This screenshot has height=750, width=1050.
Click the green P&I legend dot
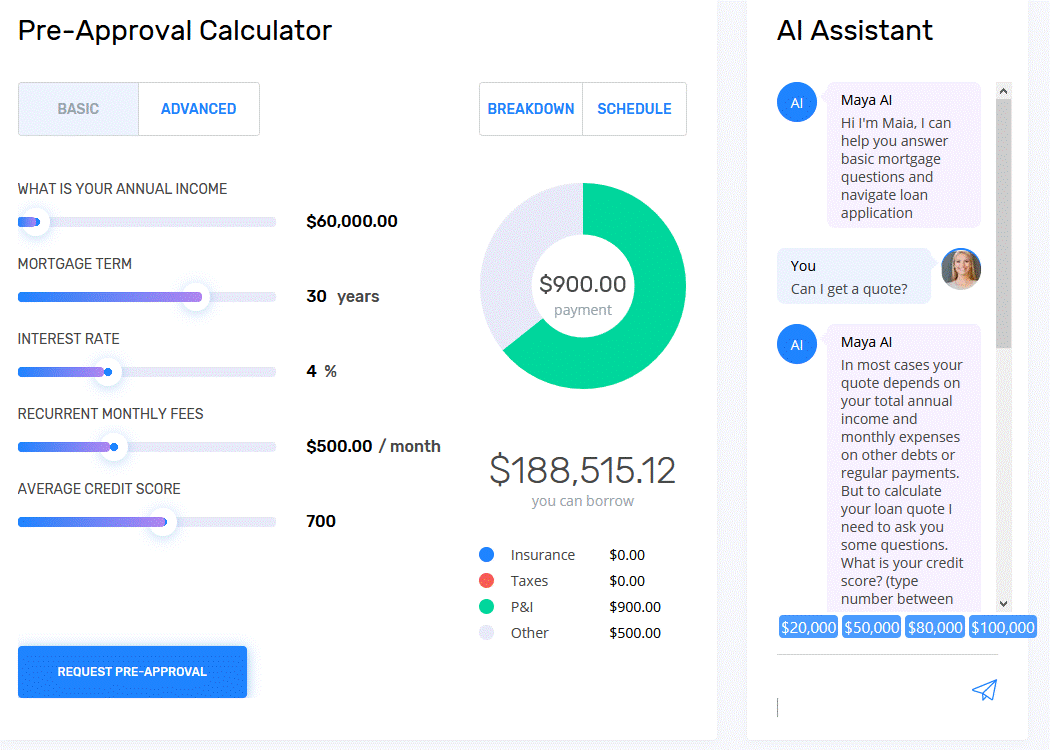coord(487,607)
